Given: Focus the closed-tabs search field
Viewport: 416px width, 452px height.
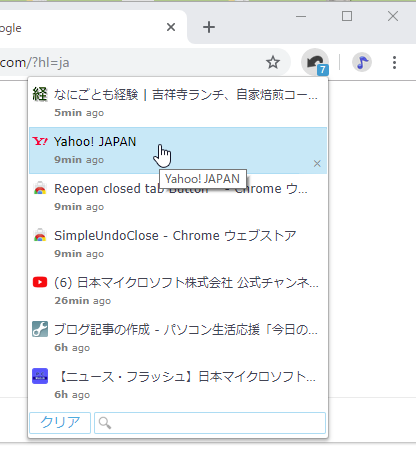Looking at the screenshot, I should 210,423.
